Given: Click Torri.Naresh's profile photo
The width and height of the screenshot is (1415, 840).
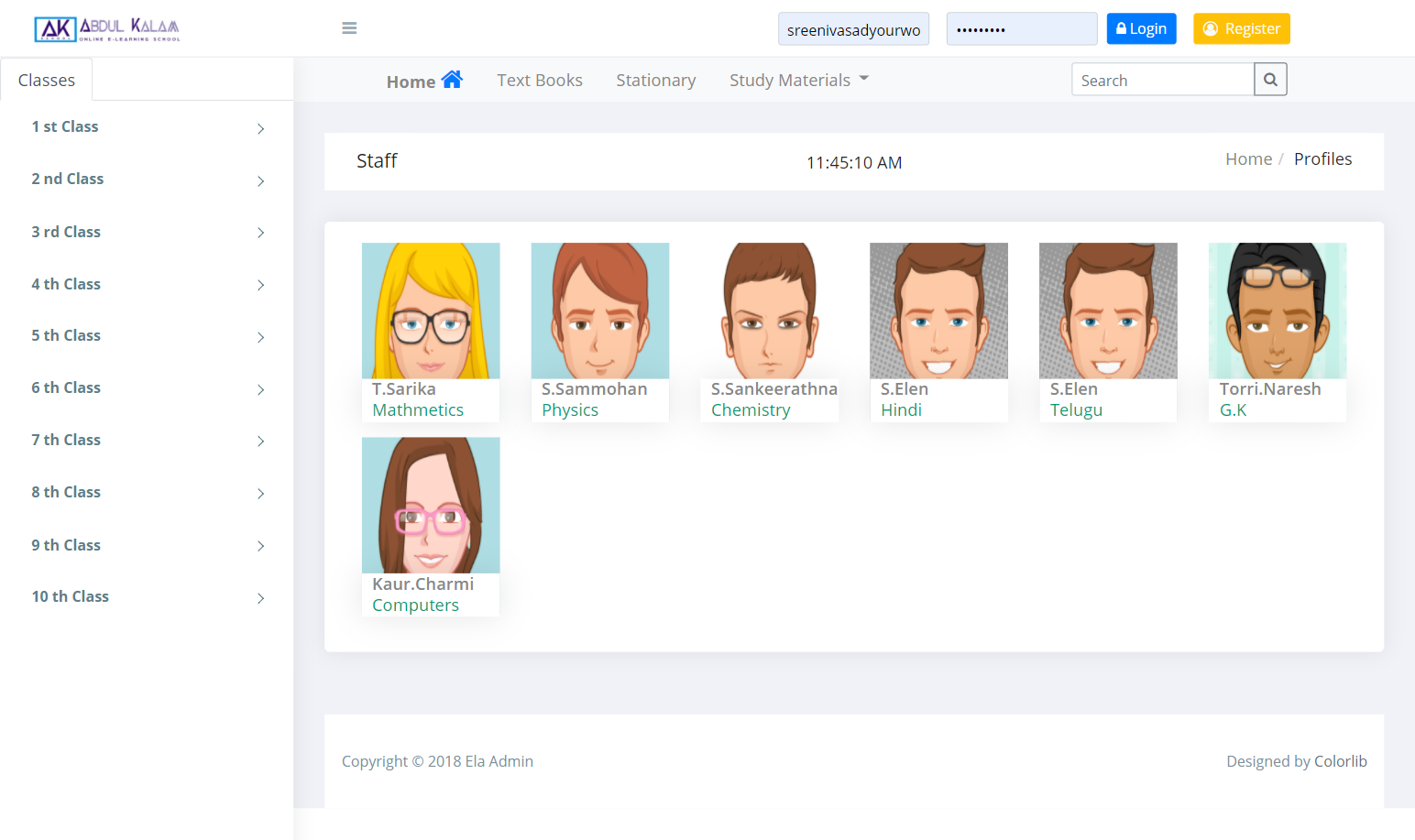Looking at the screenshot, I should pyautogui.click(x=1278, y=311).
